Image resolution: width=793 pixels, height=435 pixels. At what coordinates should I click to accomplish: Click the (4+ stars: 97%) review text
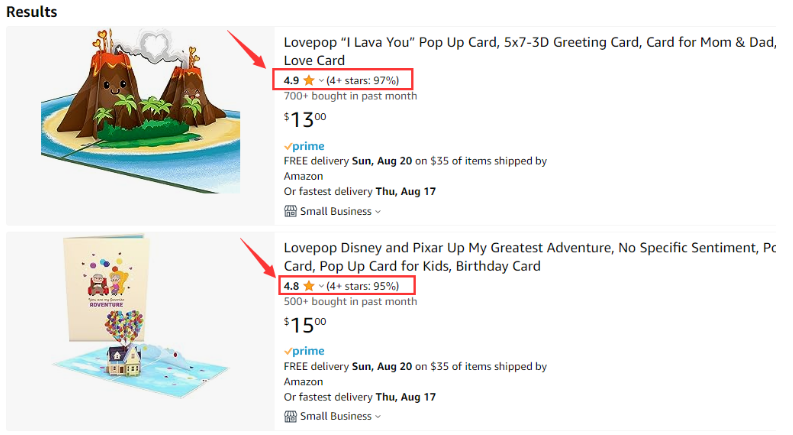tap(363, 80)
